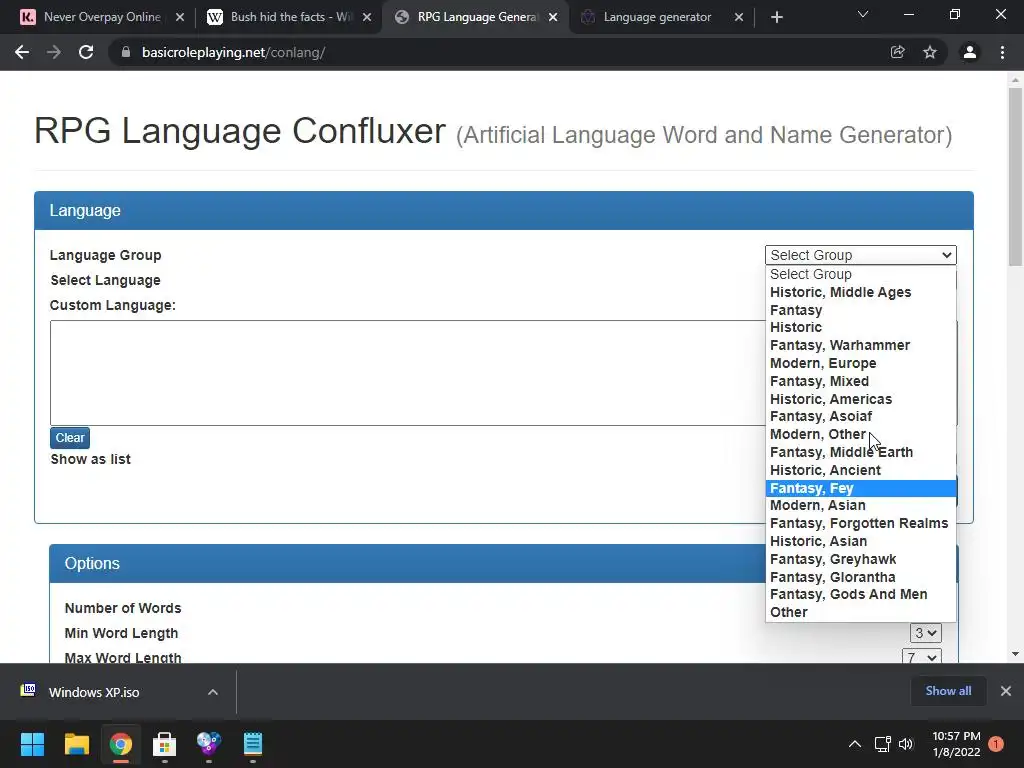Select Fantasy, Middle Earth from list
The image size is (1024, 768).
pyautogui.click(x=860, y=452)
